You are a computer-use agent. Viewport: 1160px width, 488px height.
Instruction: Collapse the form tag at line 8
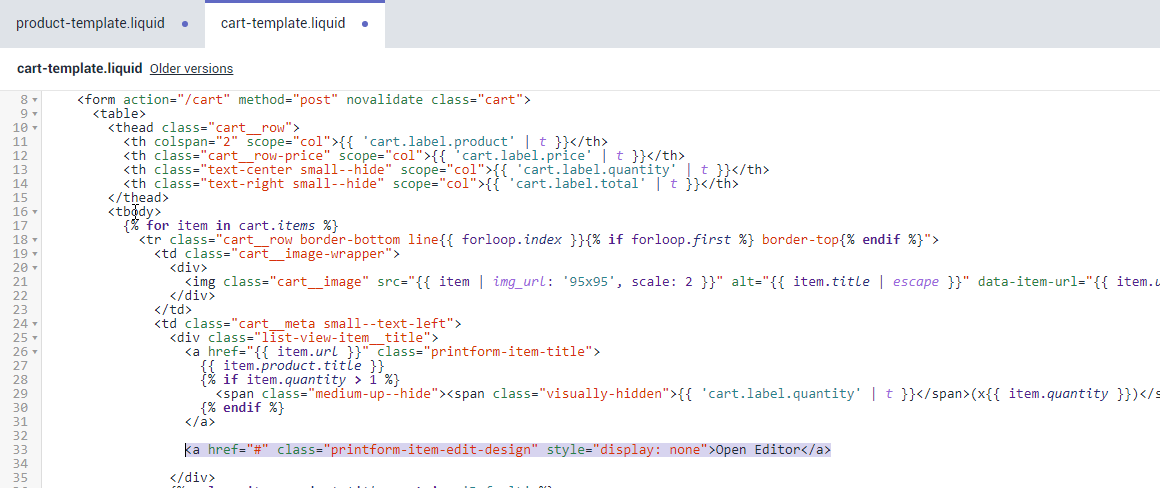coord(36,100)
